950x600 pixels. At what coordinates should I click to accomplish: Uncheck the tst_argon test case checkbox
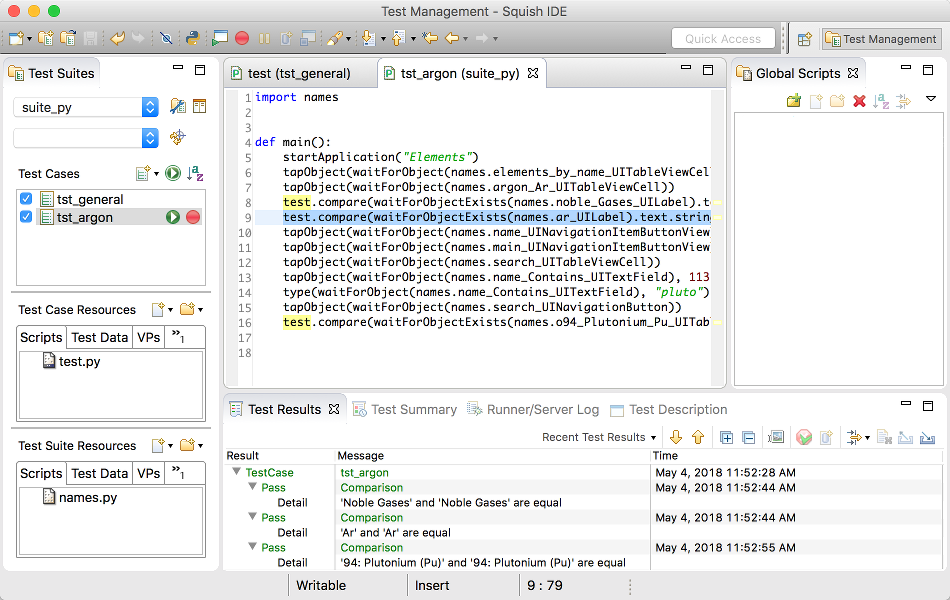(27, 217)
